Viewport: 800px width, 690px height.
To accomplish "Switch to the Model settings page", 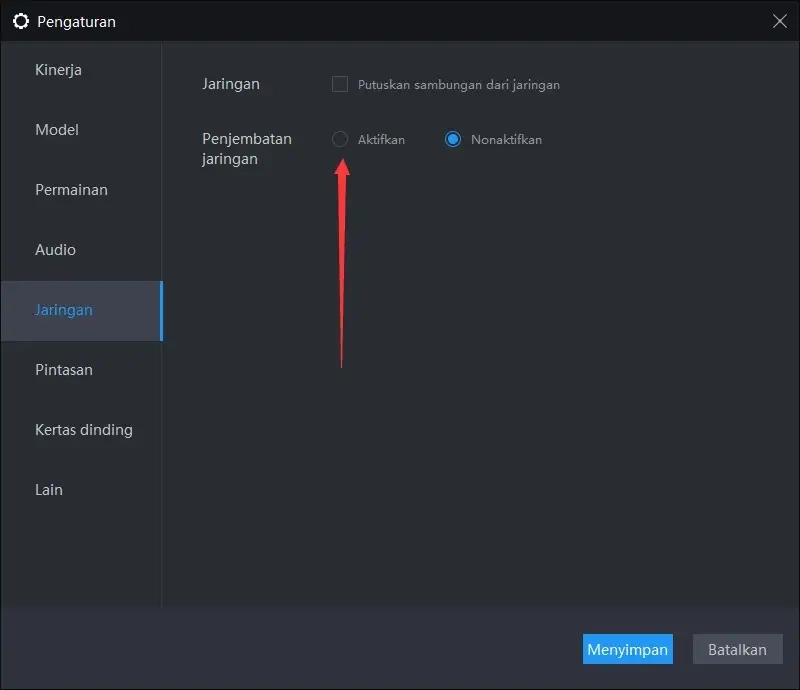I will click(57, 129).
